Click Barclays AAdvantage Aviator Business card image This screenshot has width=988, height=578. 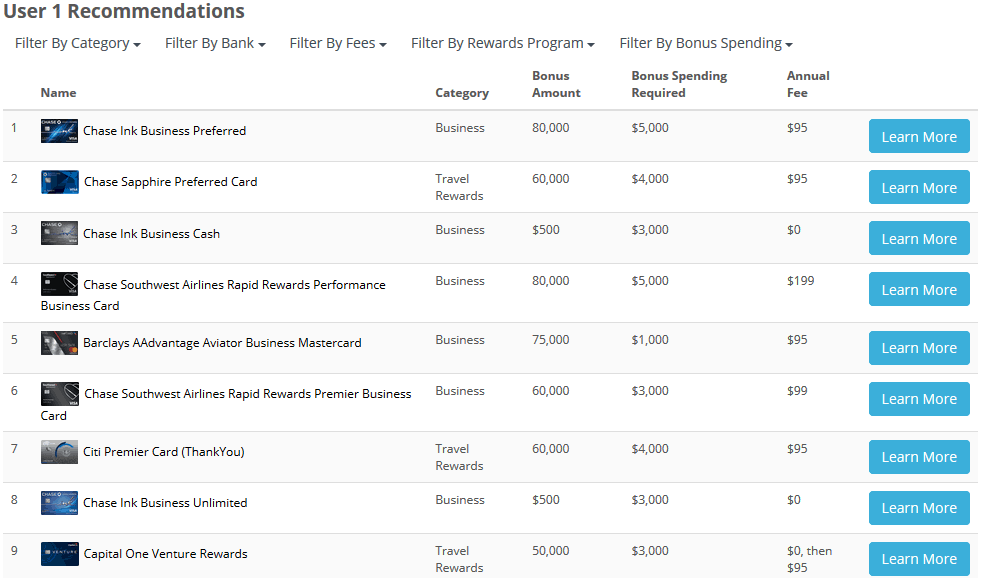(x=59, y=343)
